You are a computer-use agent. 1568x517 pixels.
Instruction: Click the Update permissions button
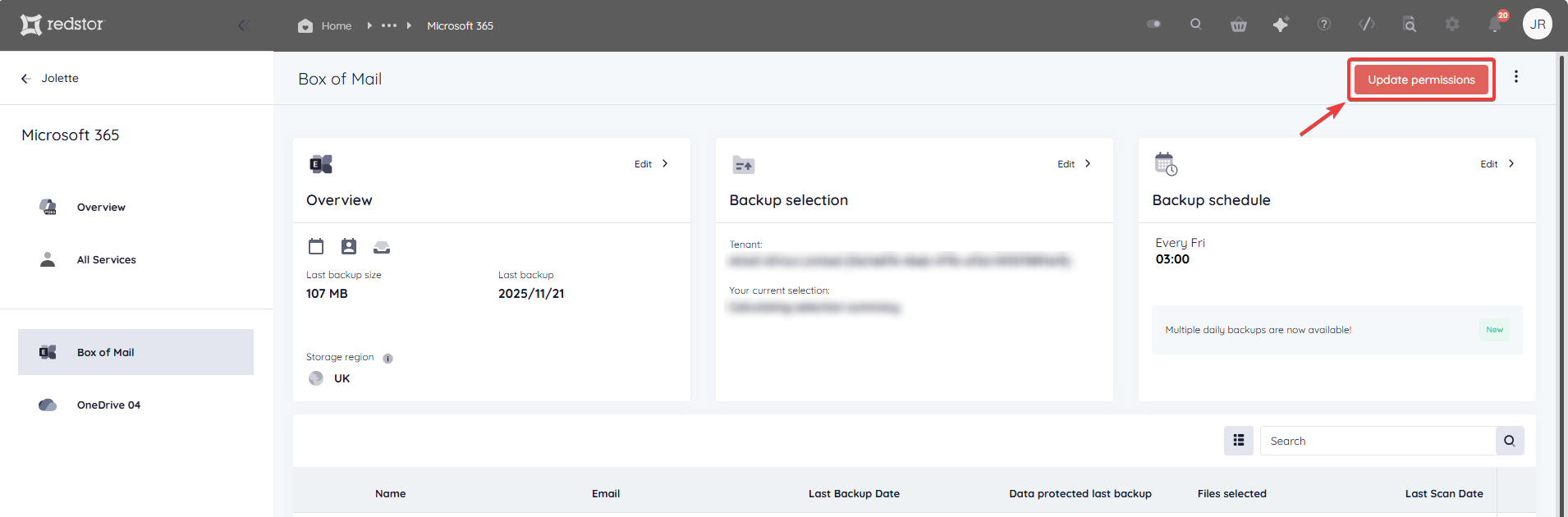pos(1421,80)
